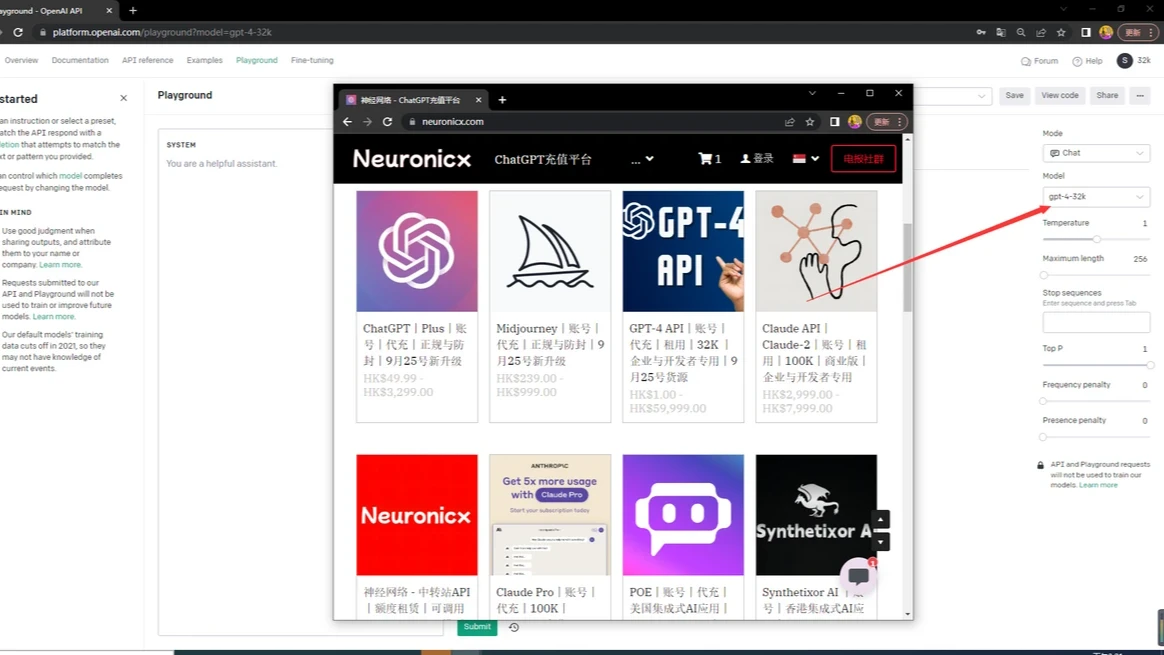Click the page scroll-up arrow widget
This screenshot has width=1164, height=655.
point(880,519)
